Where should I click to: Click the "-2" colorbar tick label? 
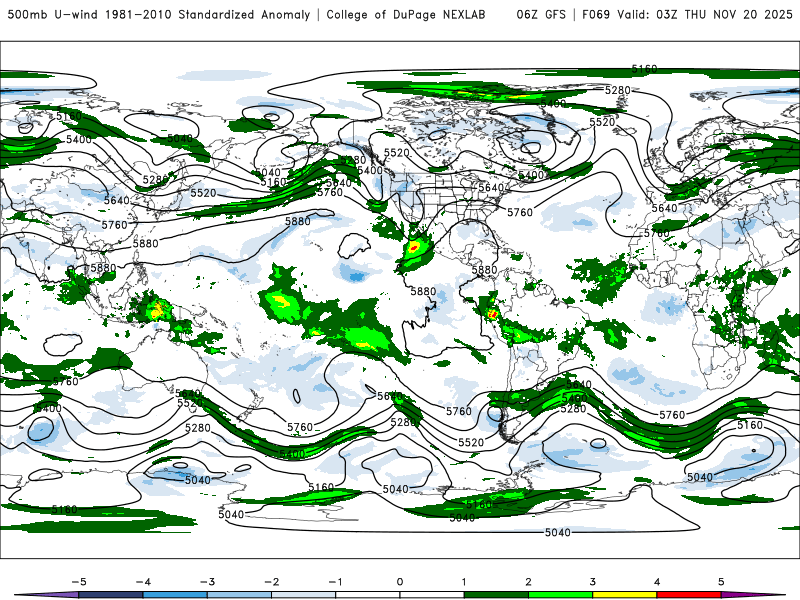click(x=271, y=582)
